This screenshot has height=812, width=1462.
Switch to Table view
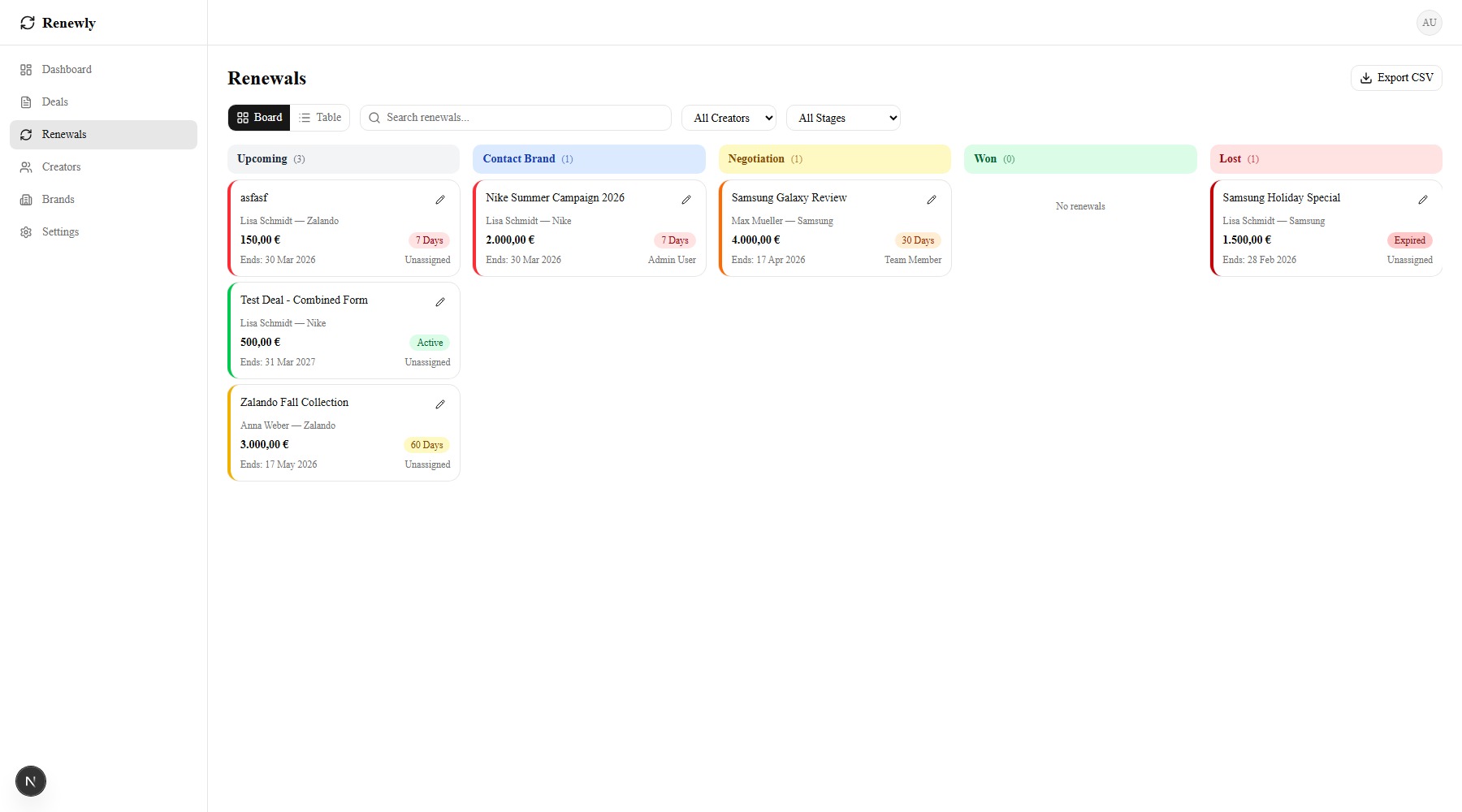(x=320, y=118)
